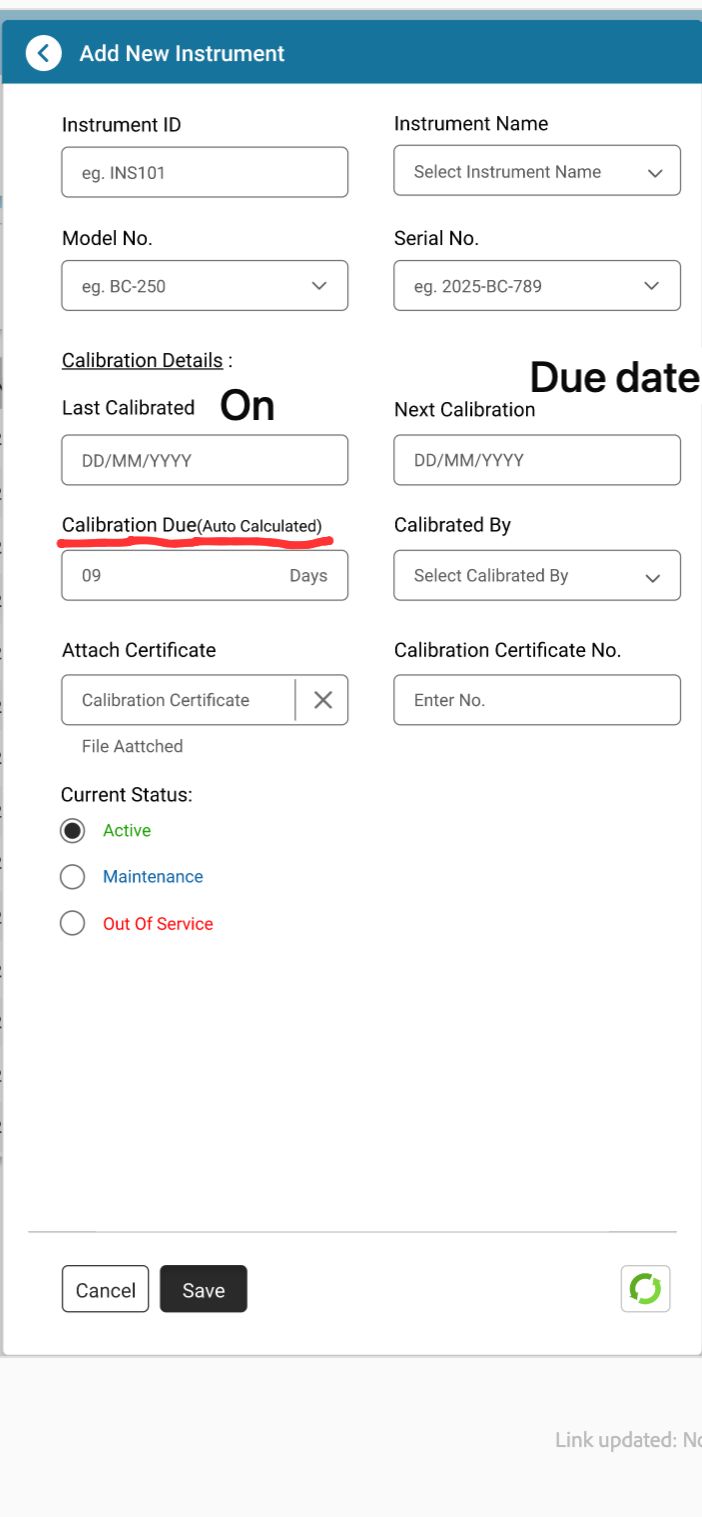Click the Calibration Due days field
The image size is (702, 1517).
[x=204, y=576]
